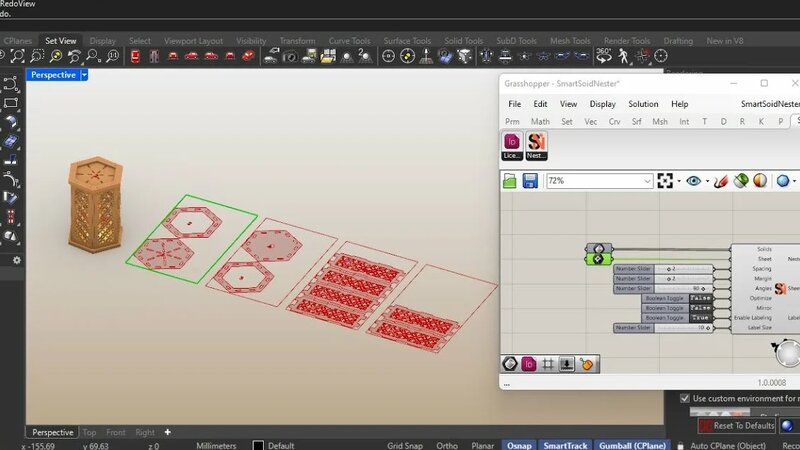
Task: Open the eye preview settings dropdown arrow
Action: (x=707, y=181)
